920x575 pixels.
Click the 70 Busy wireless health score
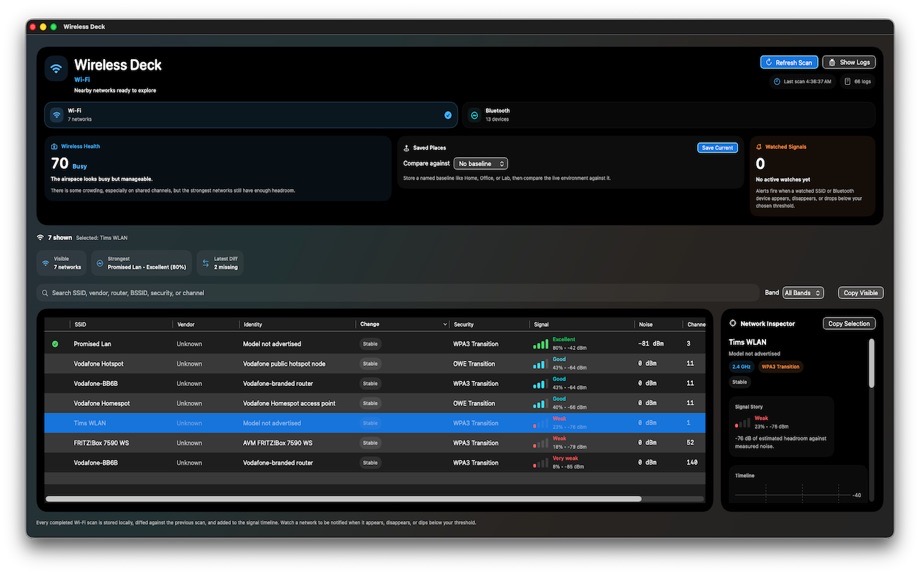[x=69, y=163]
